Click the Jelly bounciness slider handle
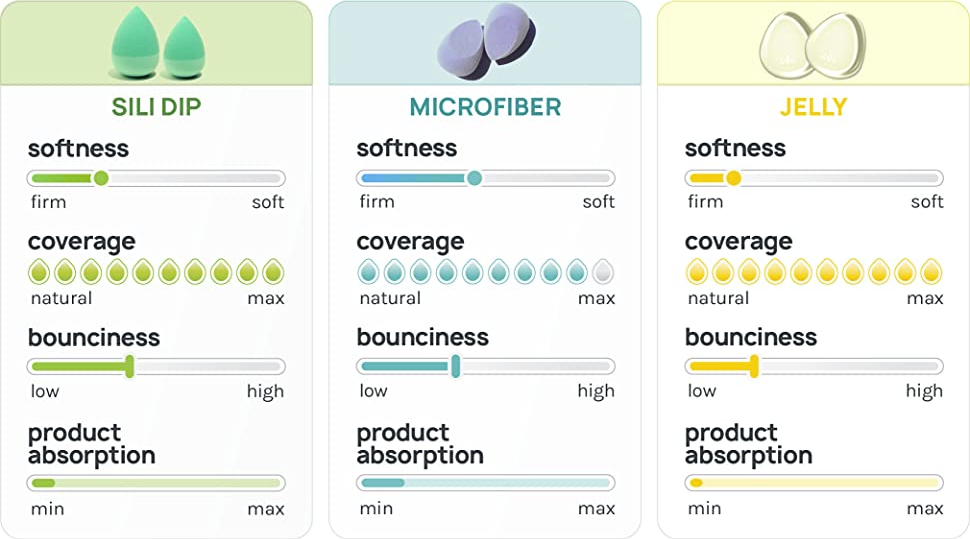The image size is (970, 539). click(754, 367)
